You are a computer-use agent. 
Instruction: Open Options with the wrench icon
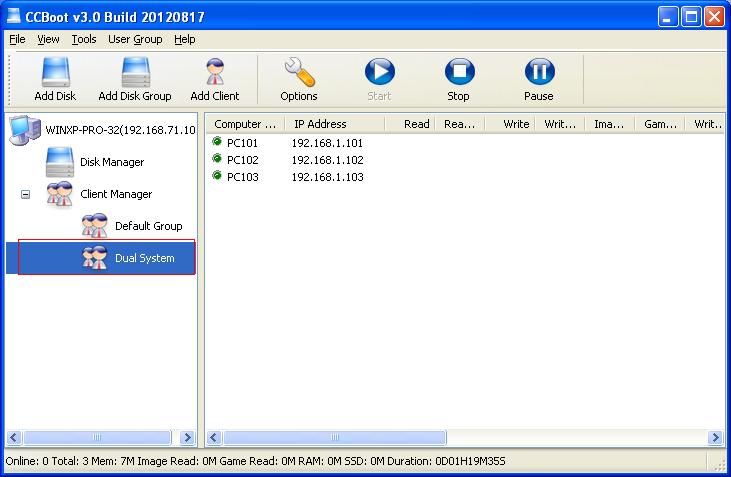coord(300,72)
